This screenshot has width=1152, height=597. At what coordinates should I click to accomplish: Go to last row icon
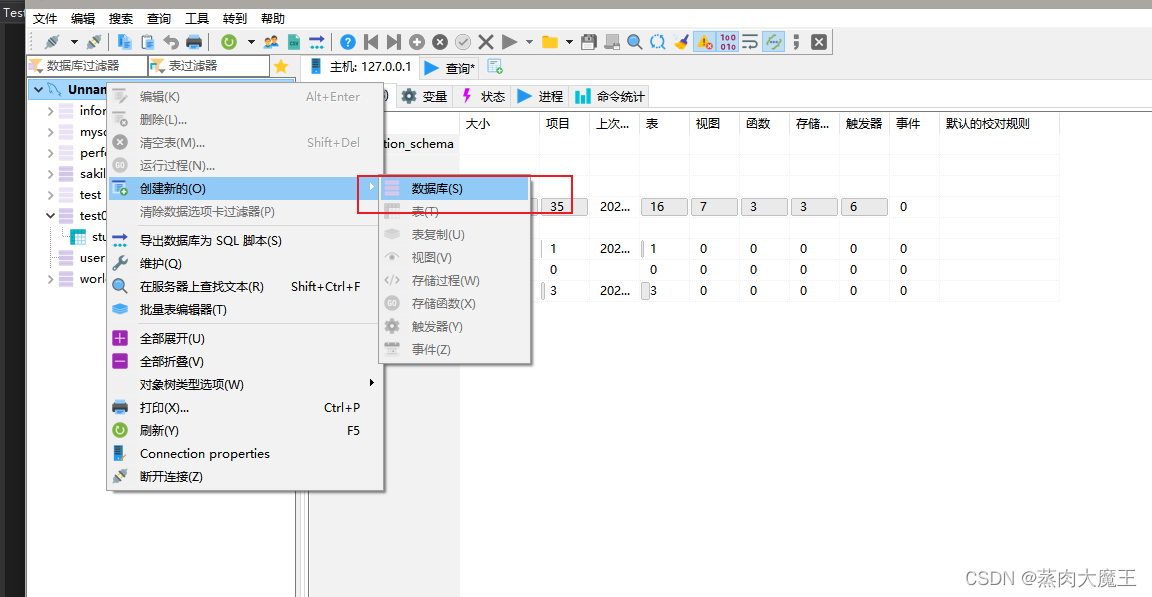394,42
